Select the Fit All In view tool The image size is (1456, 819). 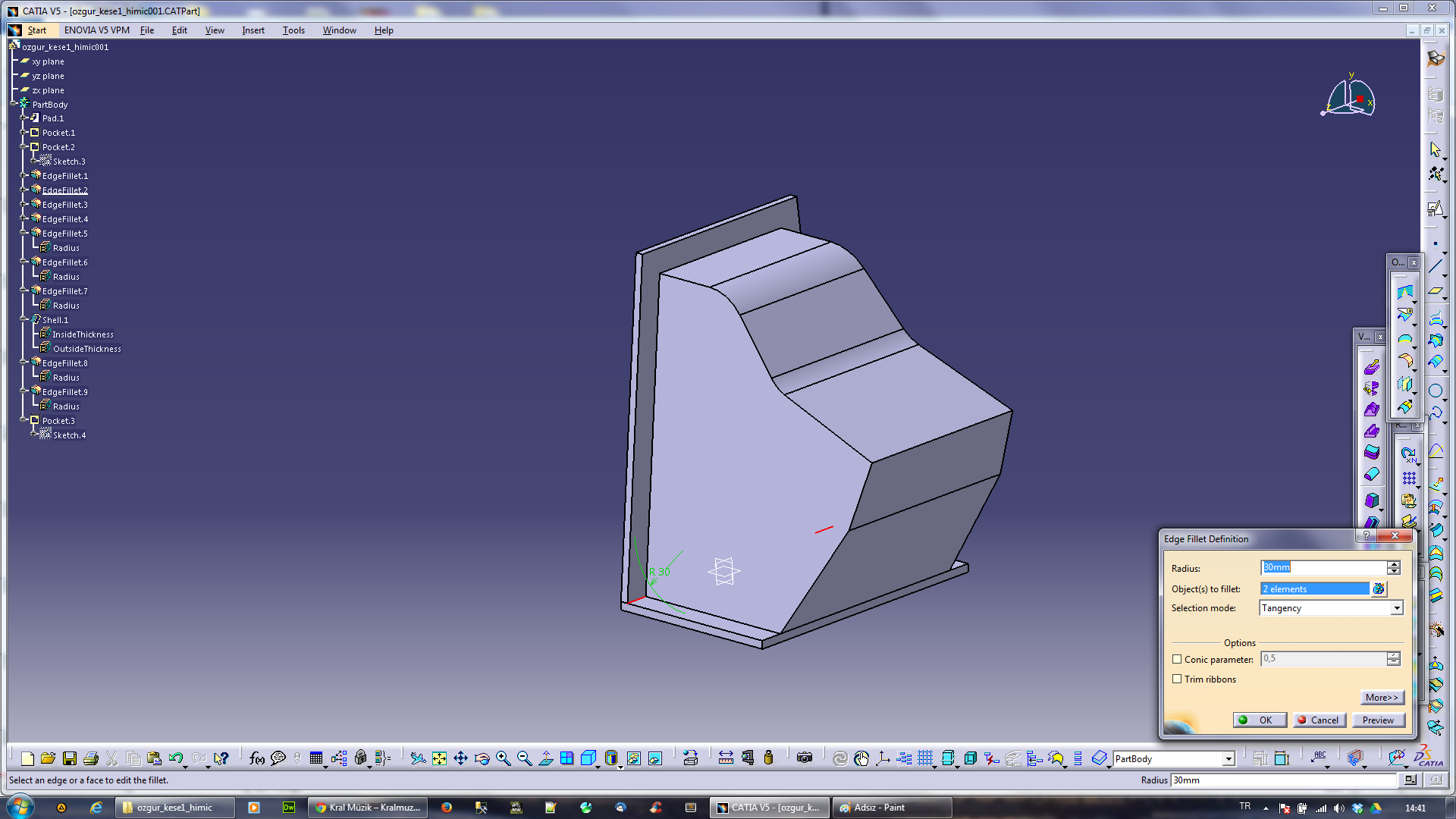(x=439, y=758)
